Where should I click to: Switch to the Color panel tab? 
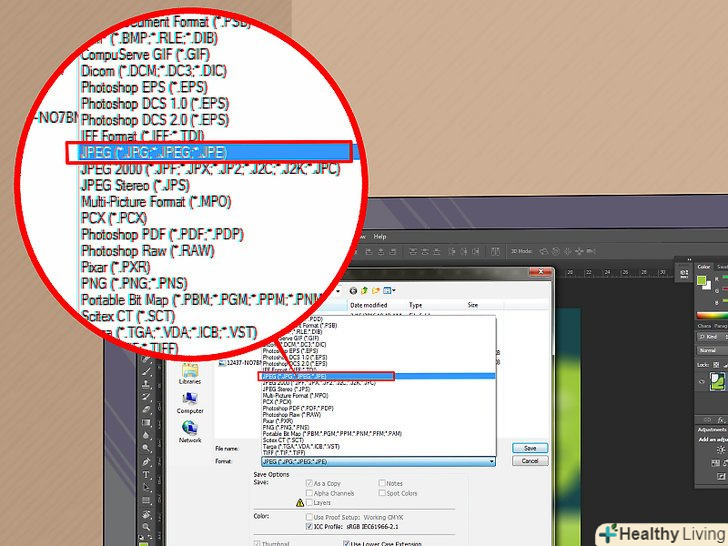703,266
